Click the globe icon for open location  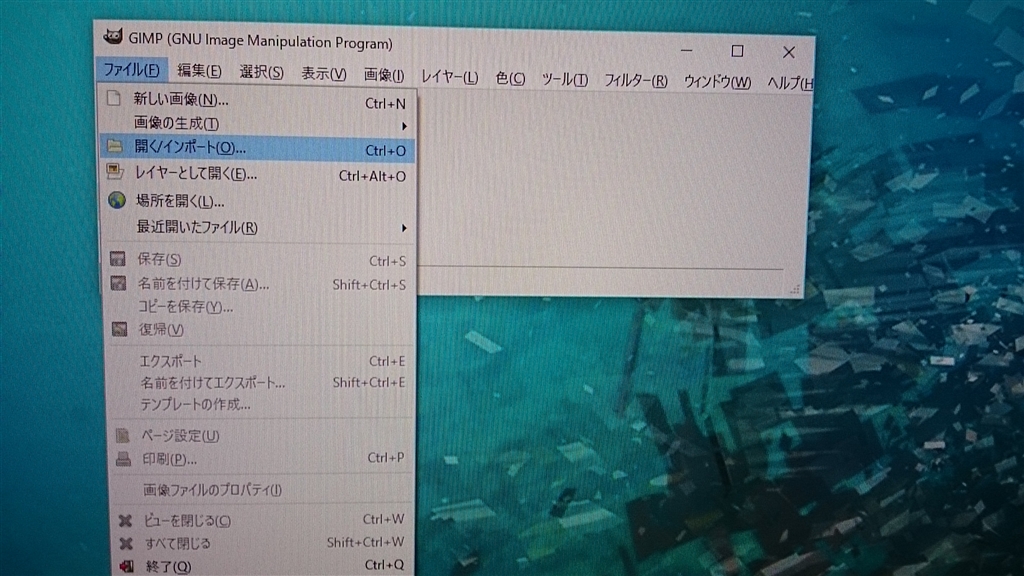point(117,200)
